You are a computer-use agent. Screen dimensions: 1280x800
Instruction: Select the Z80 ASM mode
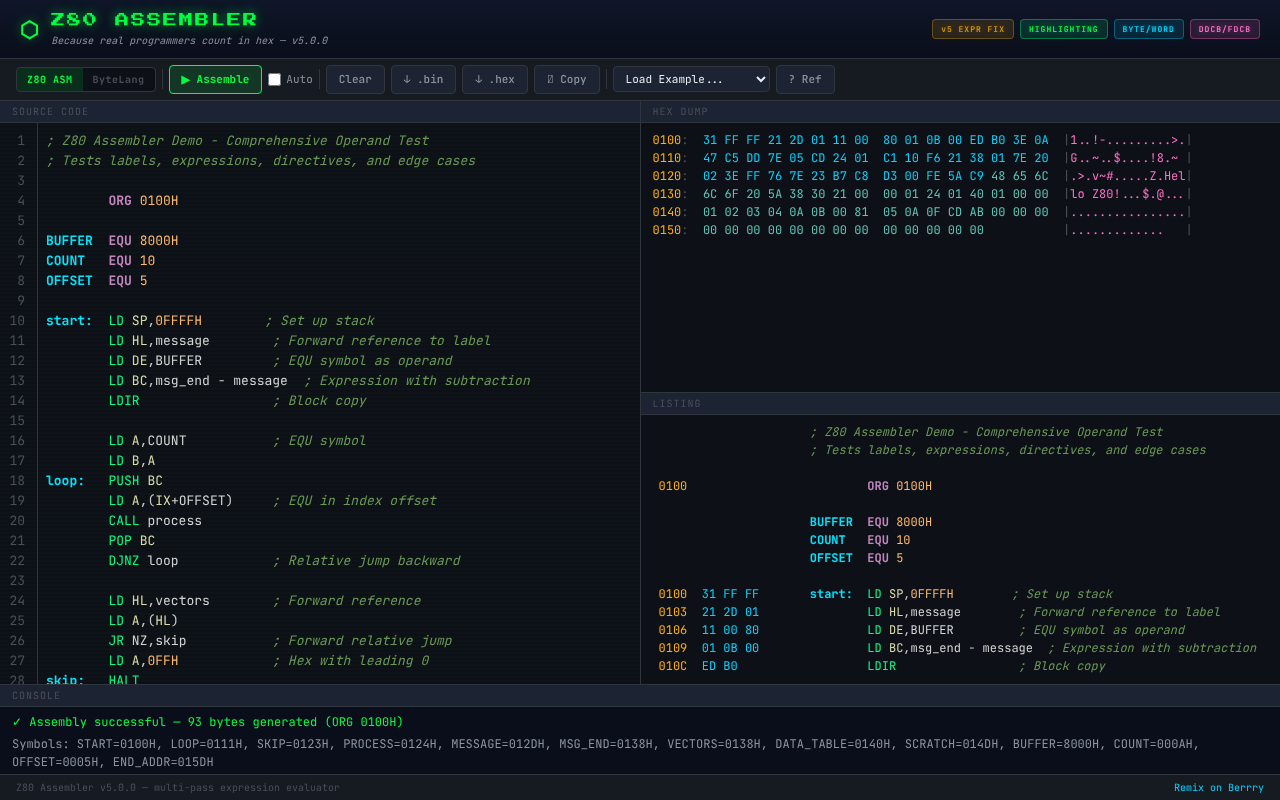49,80
